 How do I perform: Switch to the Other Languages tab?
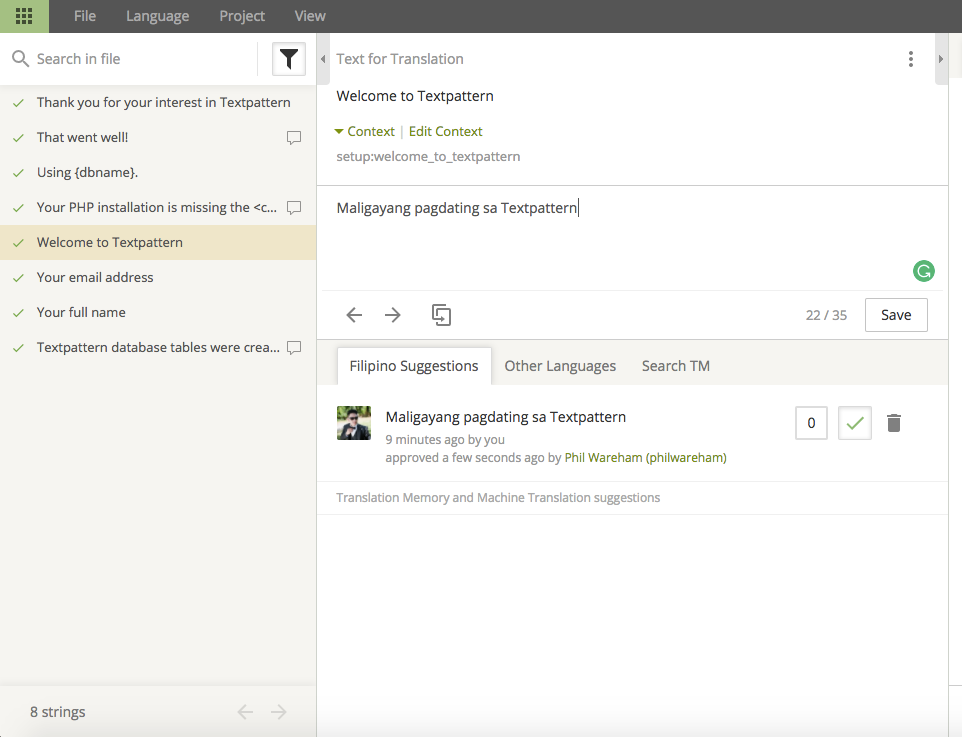pyautogui.click(x=560, y=366)
